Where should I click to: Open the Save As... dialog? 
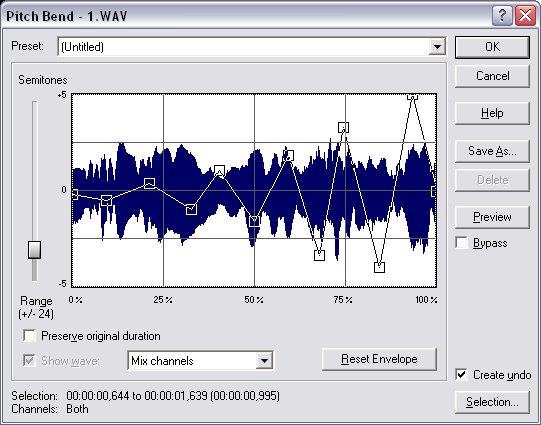coord(492,151)
